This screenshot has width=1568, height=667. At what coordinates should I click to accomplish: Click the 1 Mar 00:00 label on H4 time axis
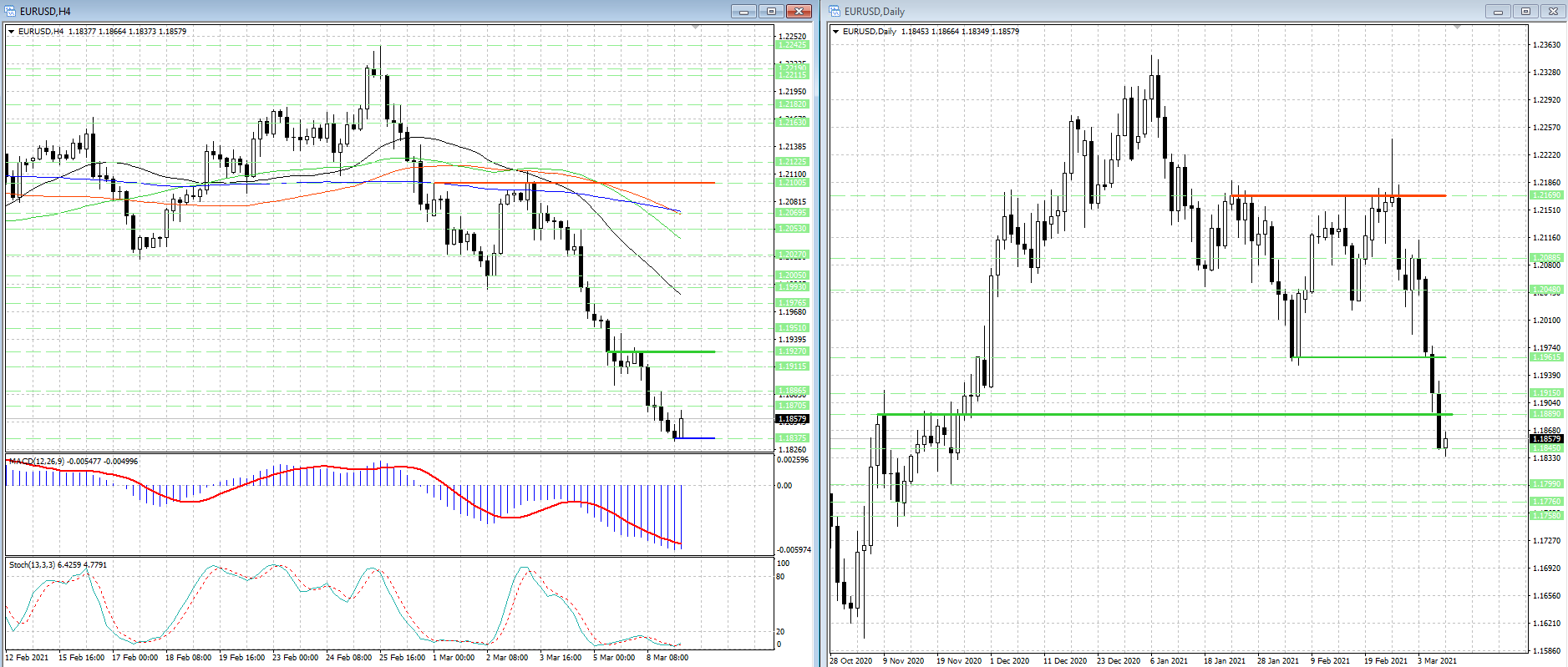point(454,658)
